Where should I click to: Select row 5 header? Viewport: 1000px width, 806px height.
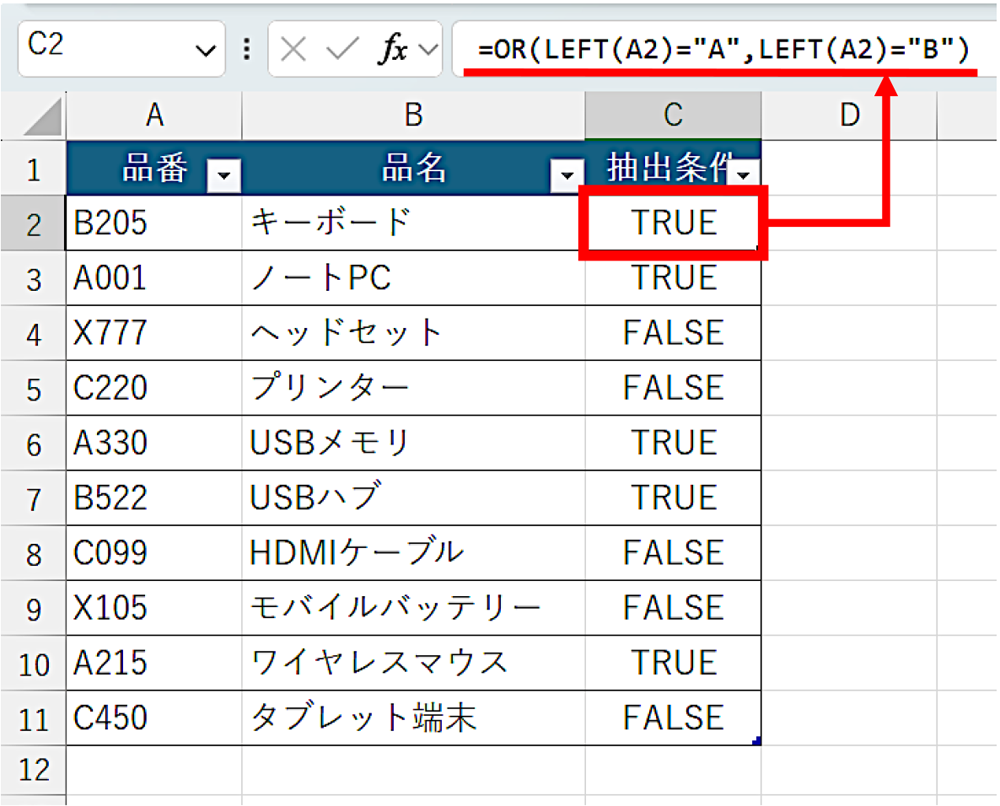pos(33,388)
